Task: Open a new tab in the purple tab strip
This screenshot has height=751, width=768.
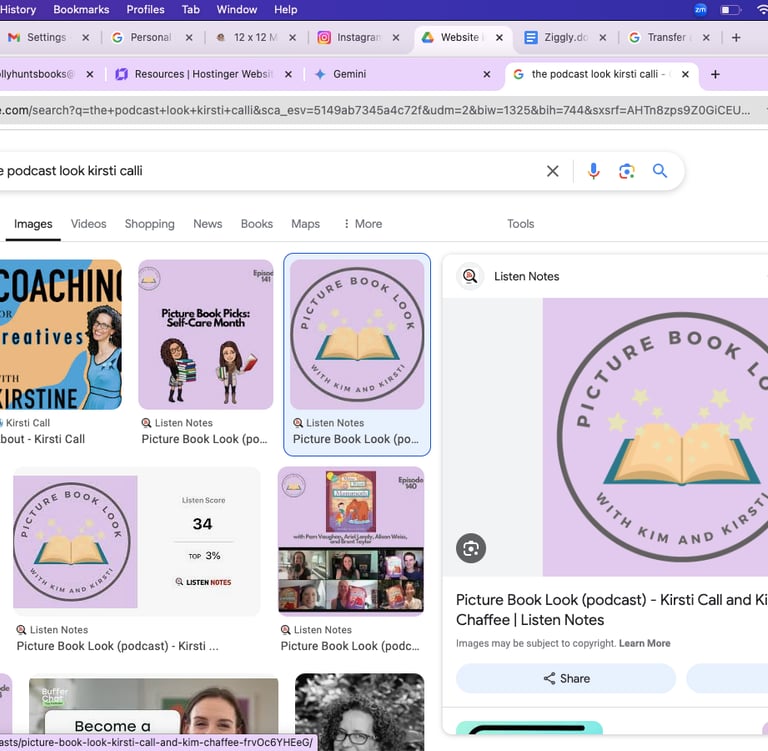Action: pos(715,74)
